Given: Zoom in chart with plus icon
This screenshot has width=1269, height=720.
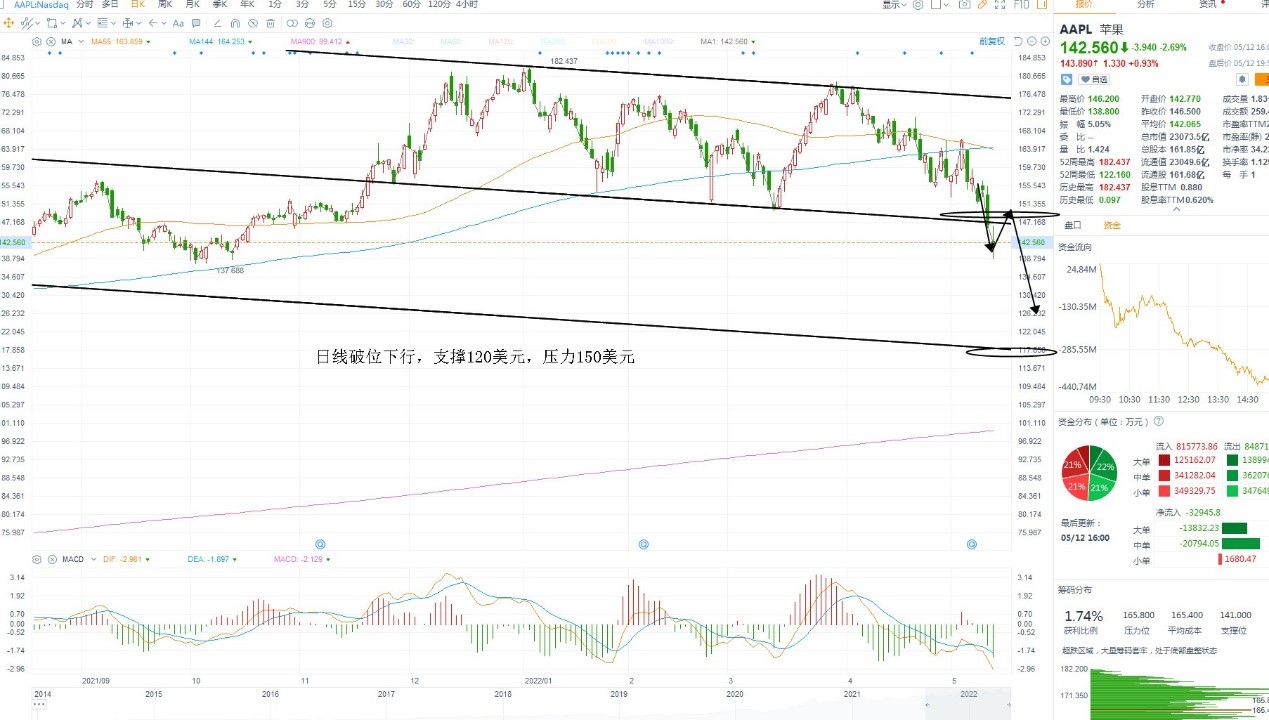Looking at the screenshot, I should [x=1045, y=42].
